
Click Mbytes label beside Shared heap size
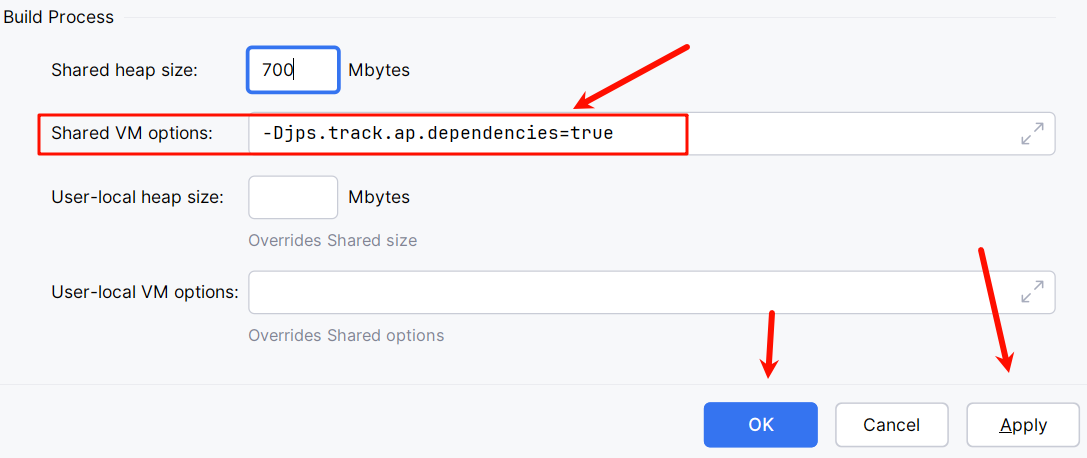click(x=379, y=70)
